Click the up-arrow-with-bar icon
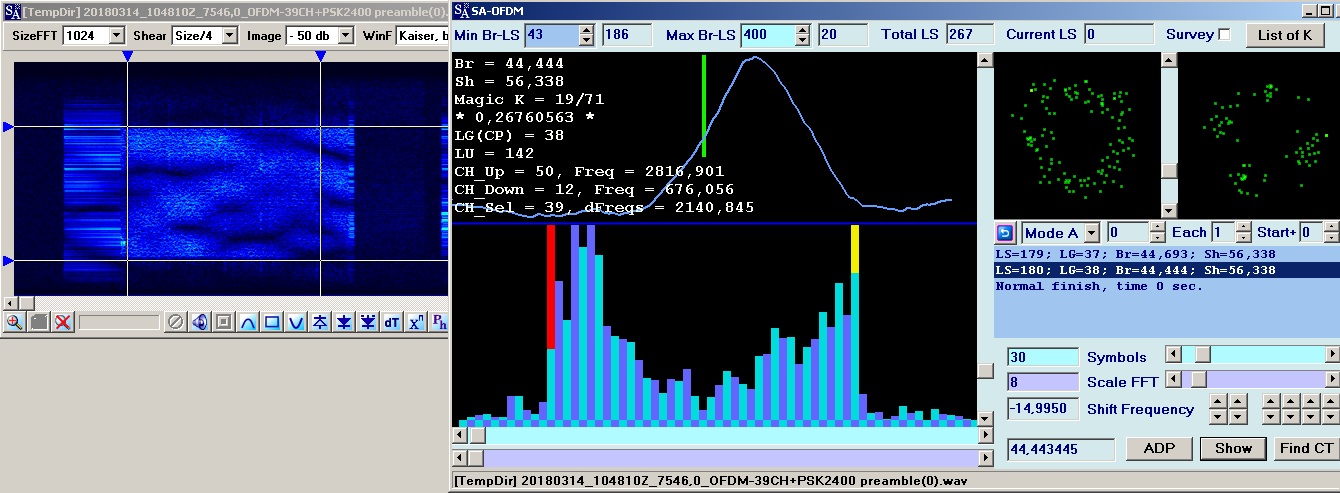This screenshot has width=1340, height=493. coord(320,322)
